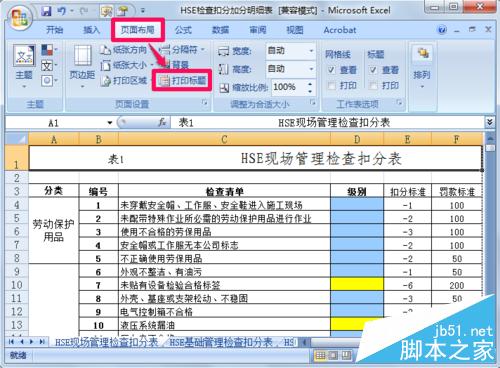Select blue level cell in row 4
Screen dimensions: 500x368
(357, 204)
